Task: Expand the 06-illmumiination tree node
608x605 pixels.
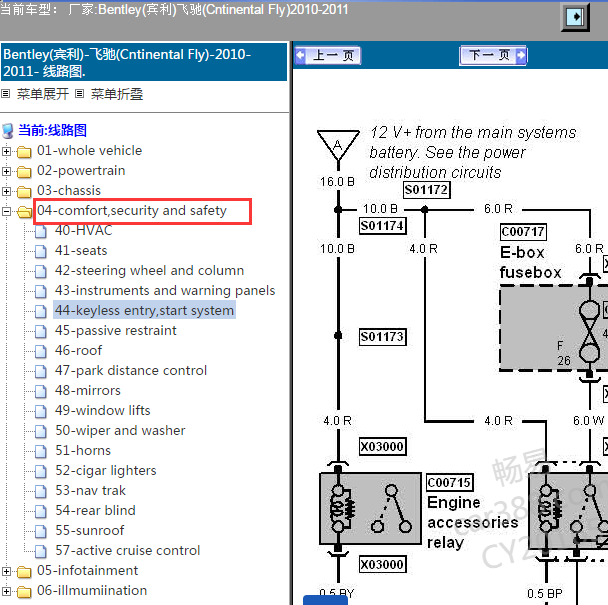Action: [6, 591]
